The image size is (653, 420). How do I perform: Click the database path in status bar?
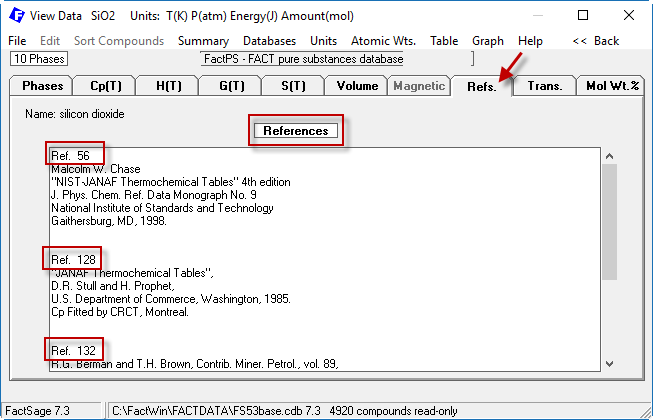(285, 411)
